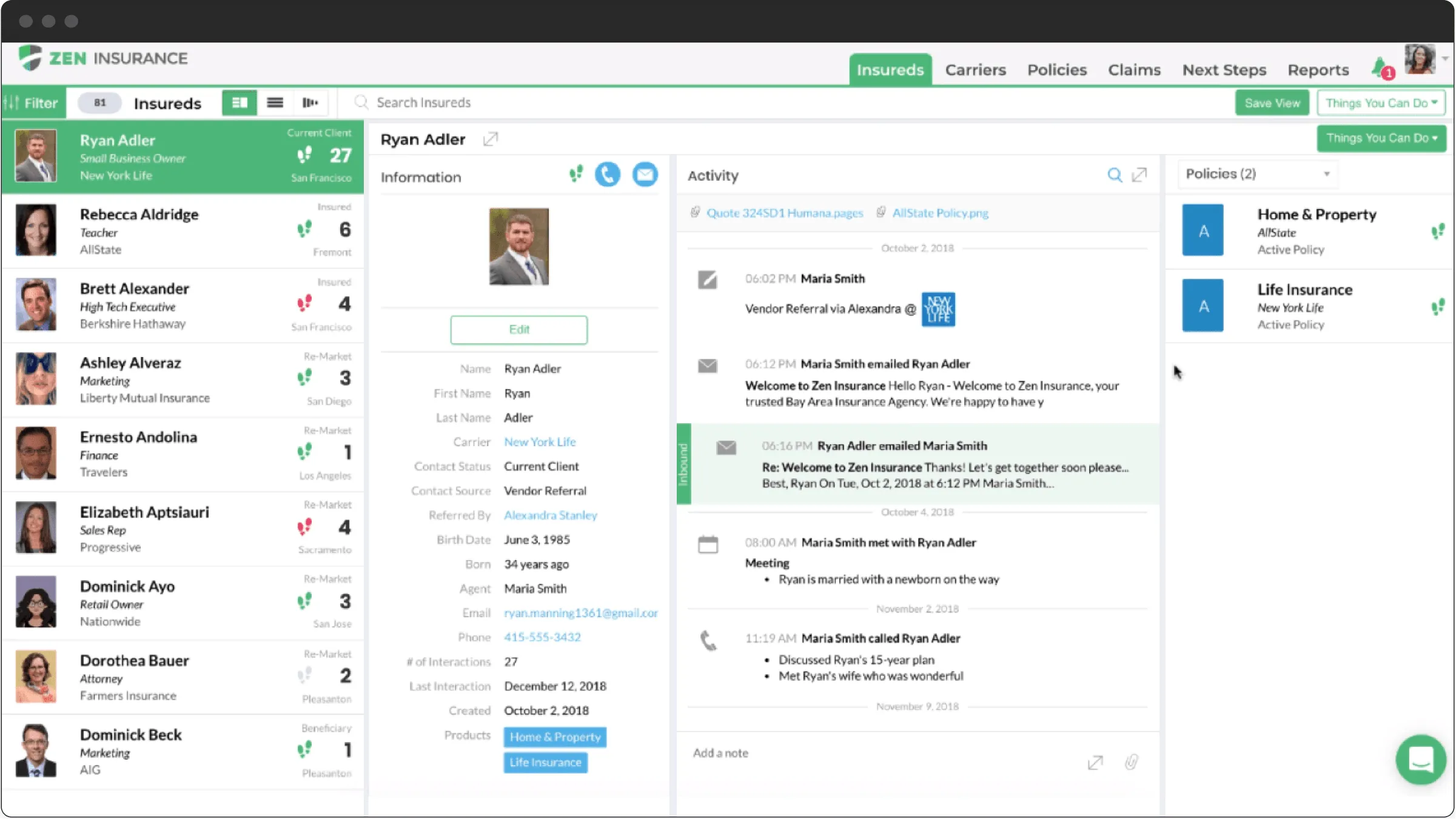Click the Claims menu tab
Screen dimensions: 1456x819
(x=1134, y=69)
